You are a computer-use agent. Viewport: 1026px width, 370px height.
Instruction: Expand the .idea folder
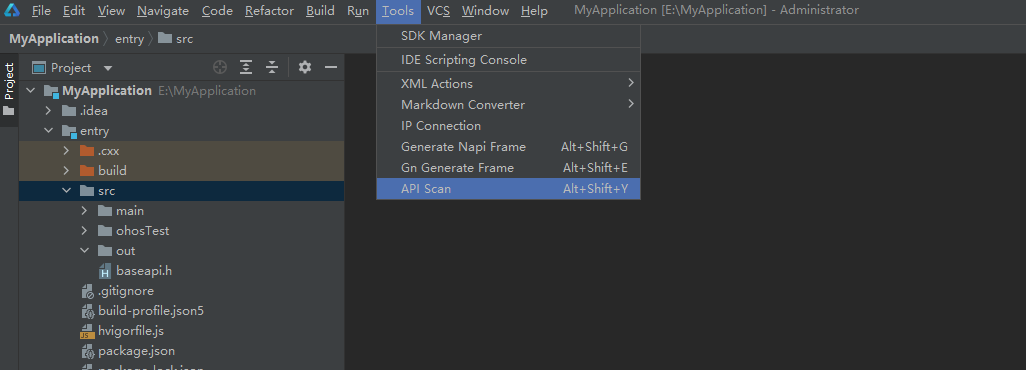tap(48, 111)
